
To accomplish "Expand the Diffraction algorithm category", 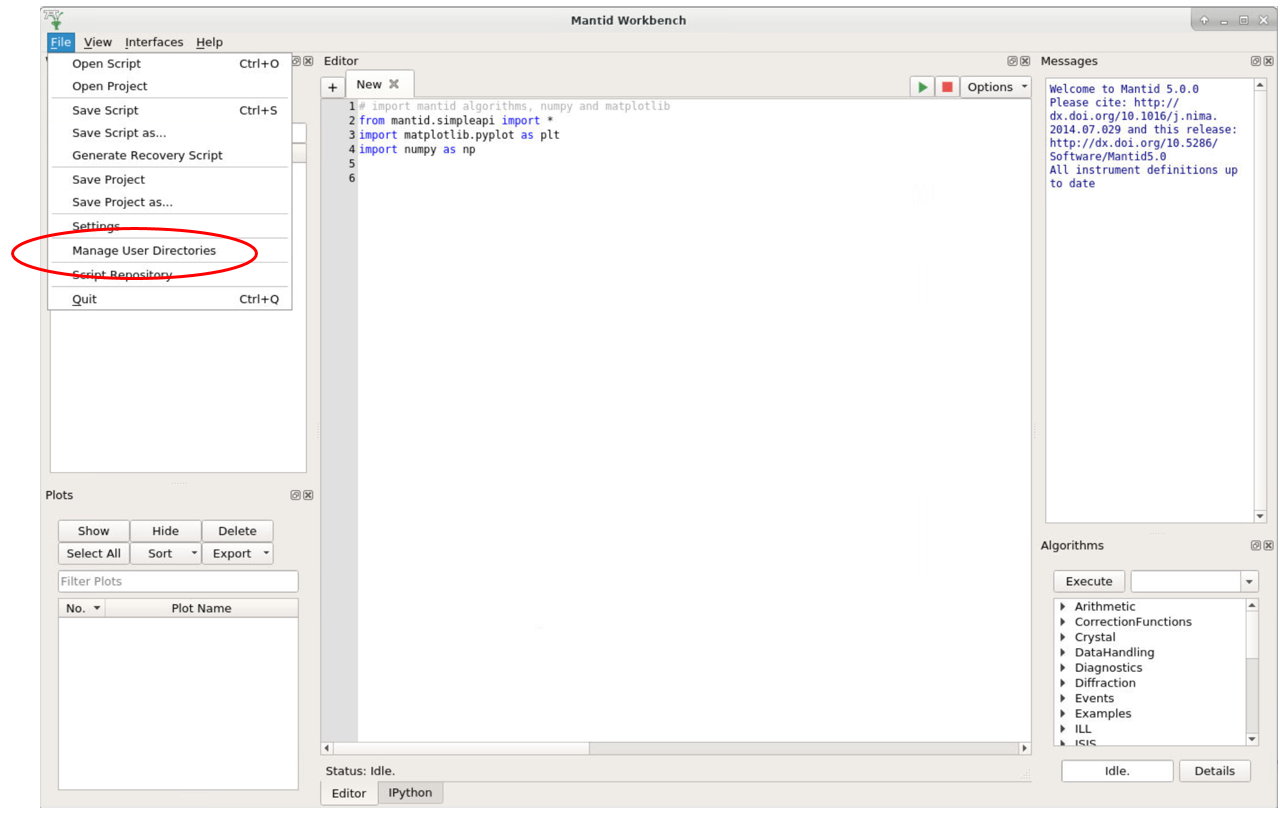I will click(x=1063, y=683).
